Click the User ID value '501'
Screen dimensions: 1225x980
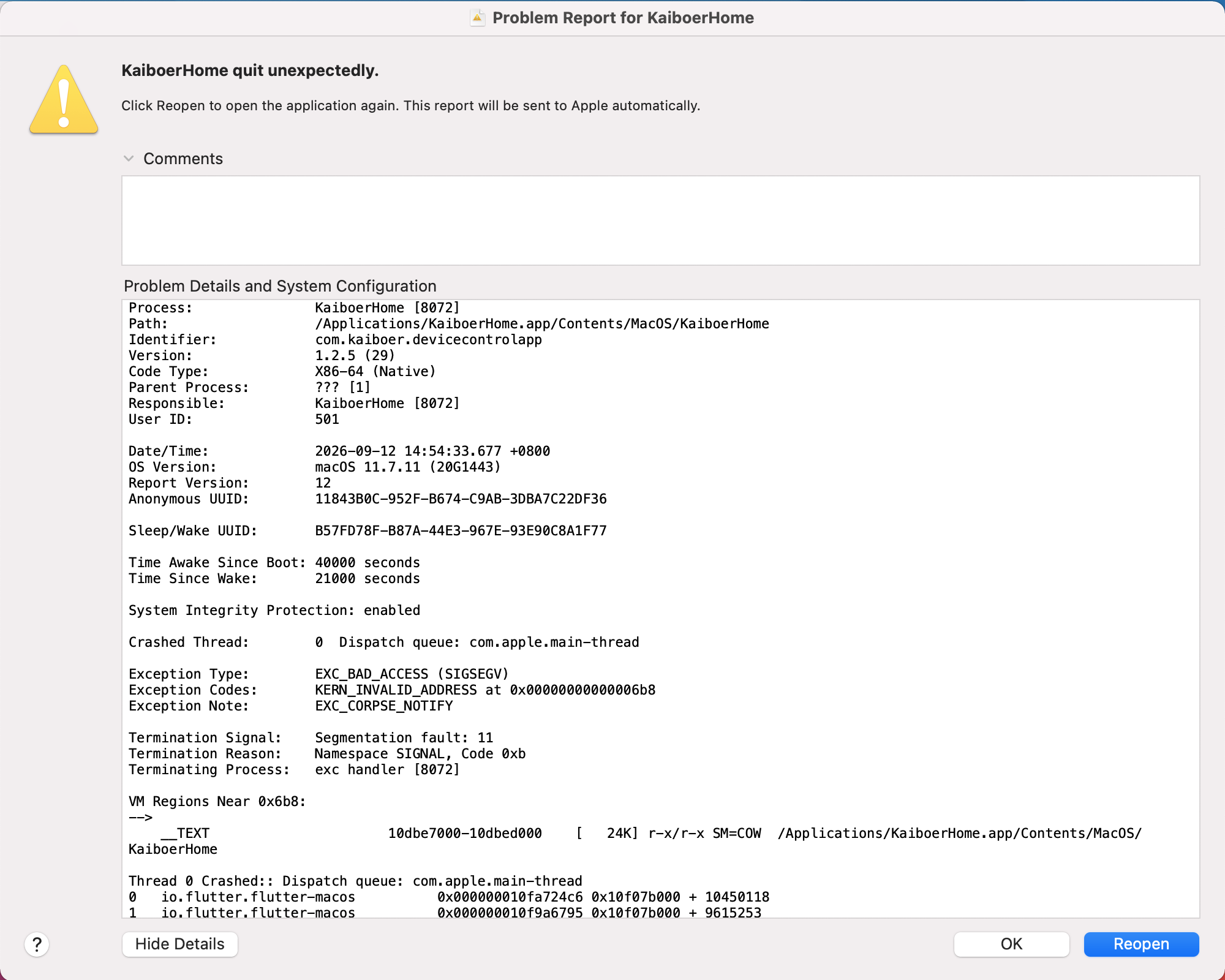coord(327,419)
